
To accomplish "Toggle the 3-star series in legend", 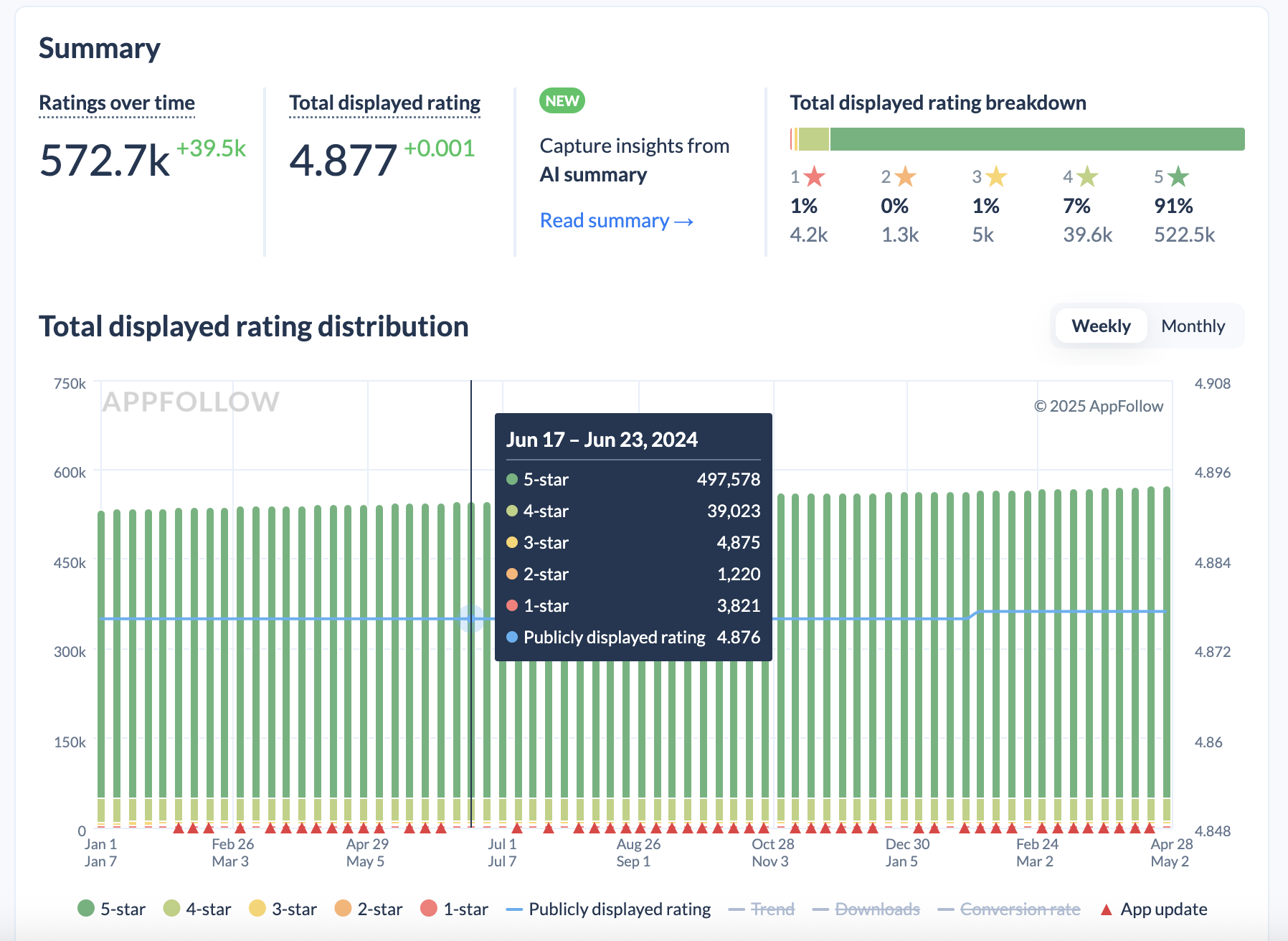I will tap(283, 909).
